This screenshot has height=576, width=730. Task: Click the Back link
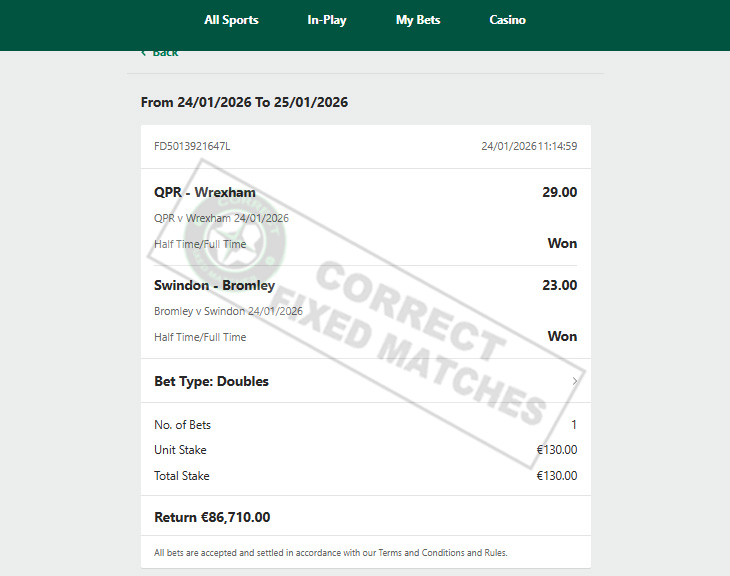point(165,53)
